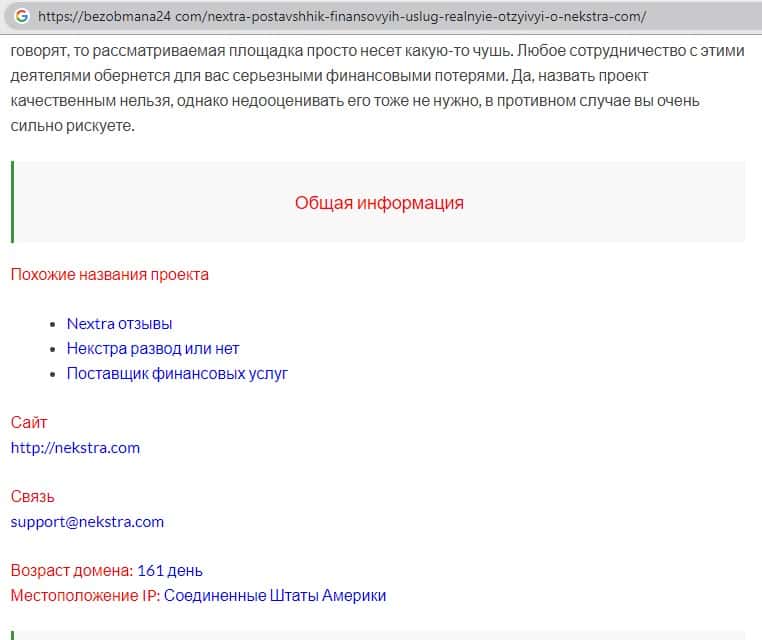Viewport: 762px width, 640px height.
Task: Click the 'Общая информация' heading
Action: (379, 203)
